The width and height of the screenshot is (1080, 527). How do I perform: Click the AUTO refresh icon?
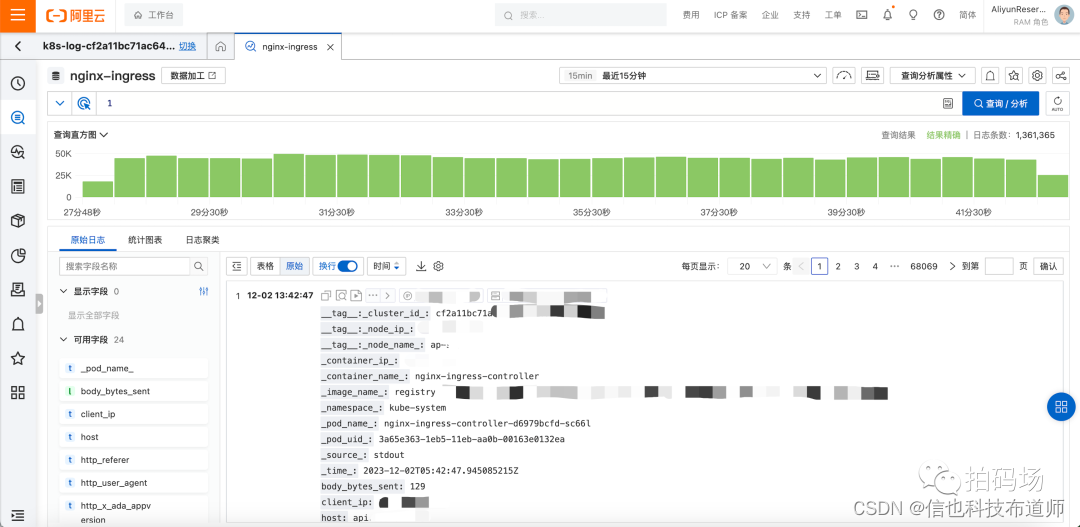point(1057,103)
